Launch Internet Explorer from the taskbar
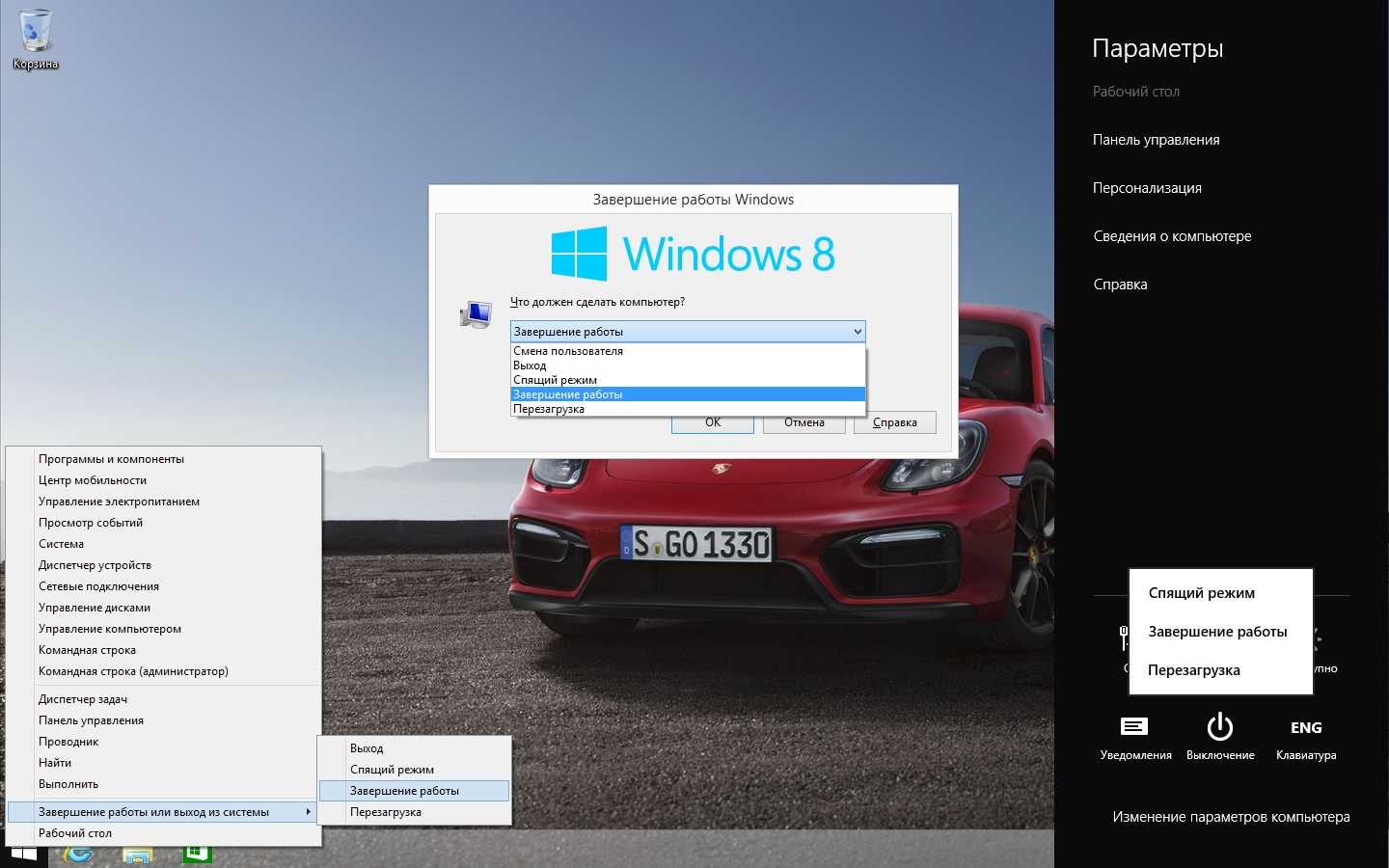1389x868 pixels. (78, 854)
